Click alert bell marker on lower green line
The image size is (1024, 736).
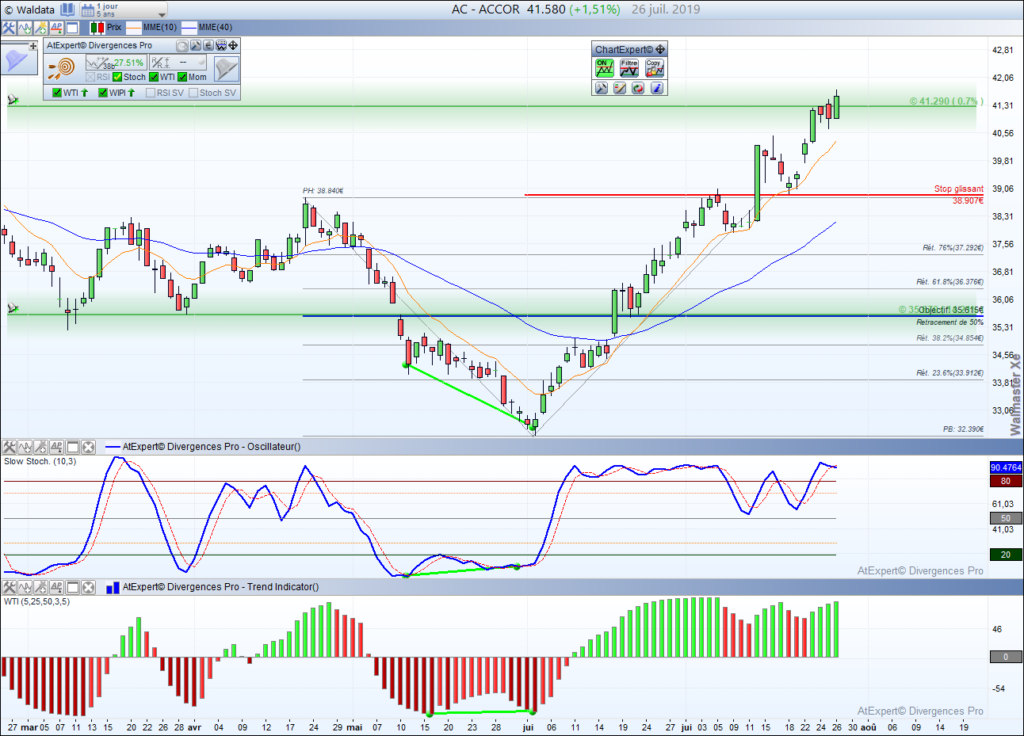pos(12,308)
